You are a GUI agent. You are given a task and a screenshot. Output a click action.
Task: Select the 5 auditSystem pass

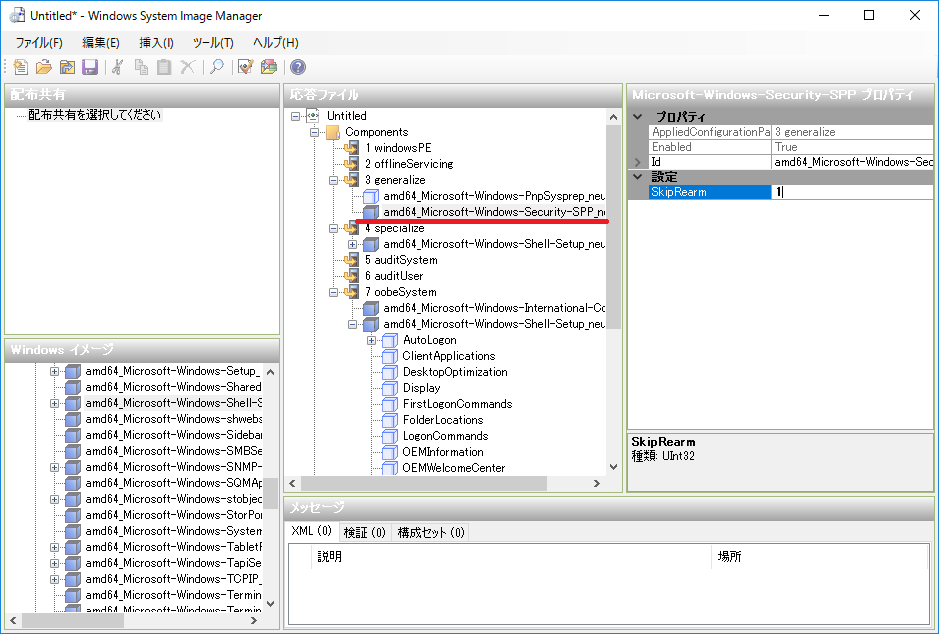401,260
